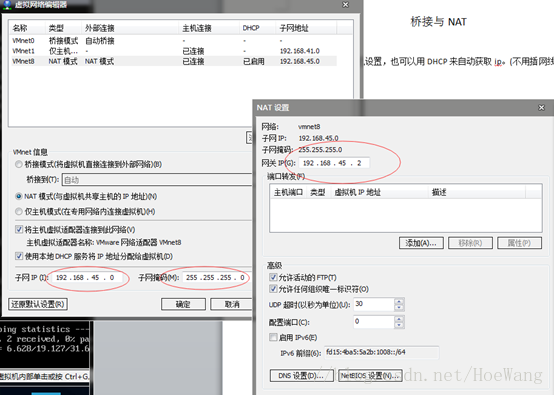Toggle 允许任何组织唯一标识符 checkbox
This screenshot has width=554, height=395.
click(273, 289)
